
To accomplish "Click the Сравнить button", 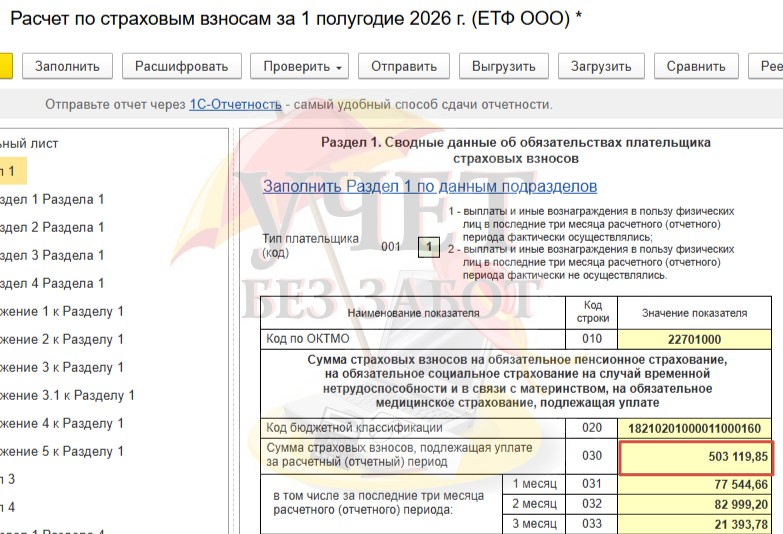I will [x=696, y=66].
